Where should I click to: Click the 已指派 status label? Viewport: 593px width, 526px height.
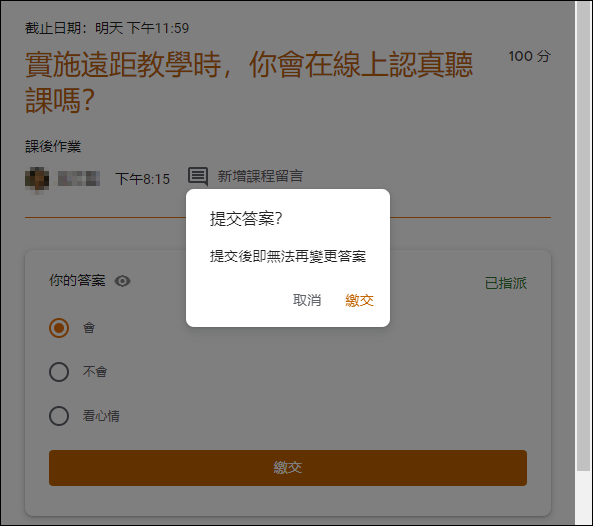(506, 283)
